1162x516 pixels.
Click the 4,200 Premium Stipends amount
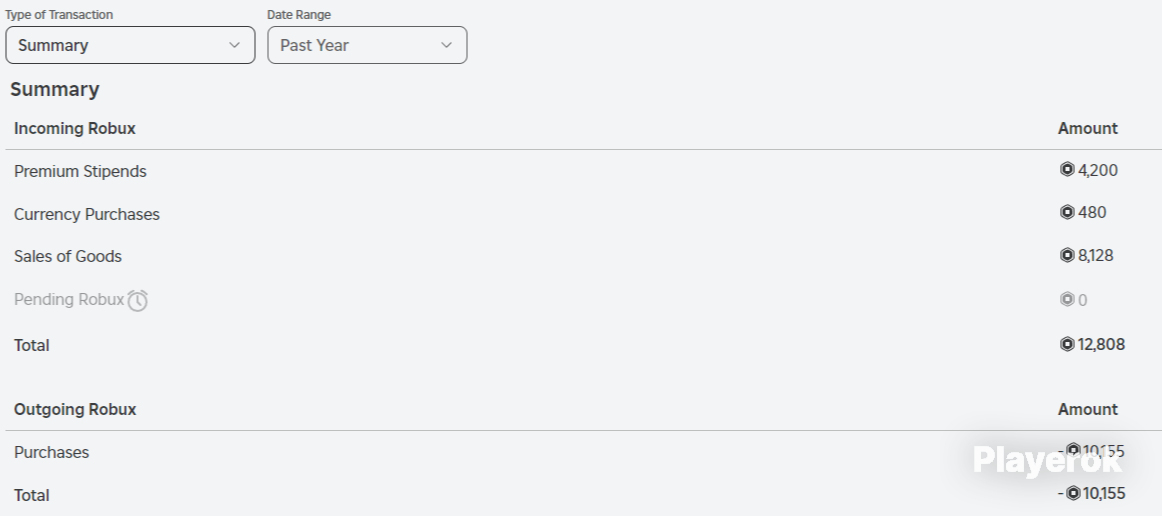(x=1098, y=171)
